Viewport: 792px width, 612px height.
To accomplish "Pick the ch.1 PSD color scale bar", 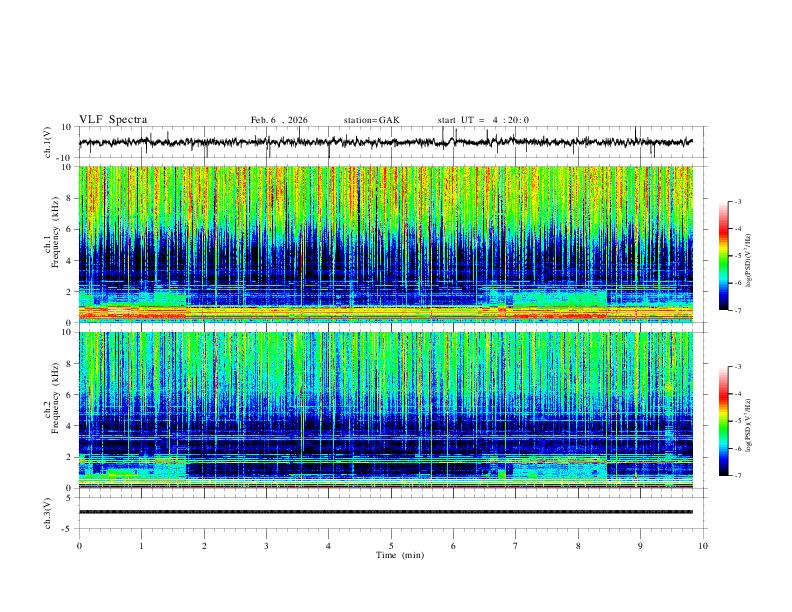I will coord(723,256).
